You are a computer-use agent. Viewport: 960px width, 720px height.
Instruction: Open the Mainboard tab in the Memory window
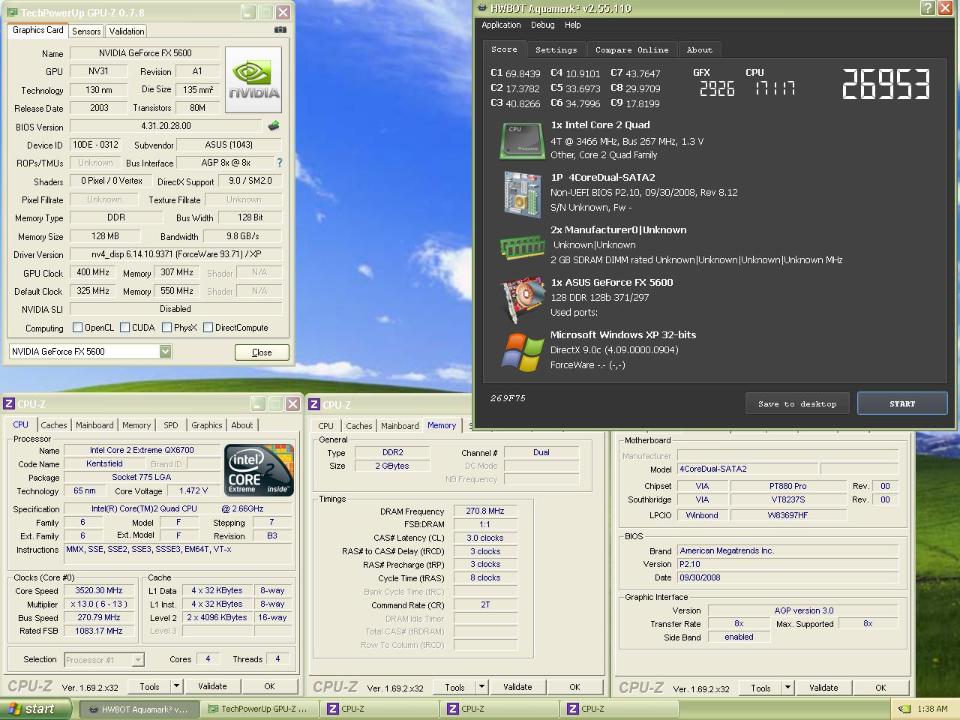pos(400,426)
